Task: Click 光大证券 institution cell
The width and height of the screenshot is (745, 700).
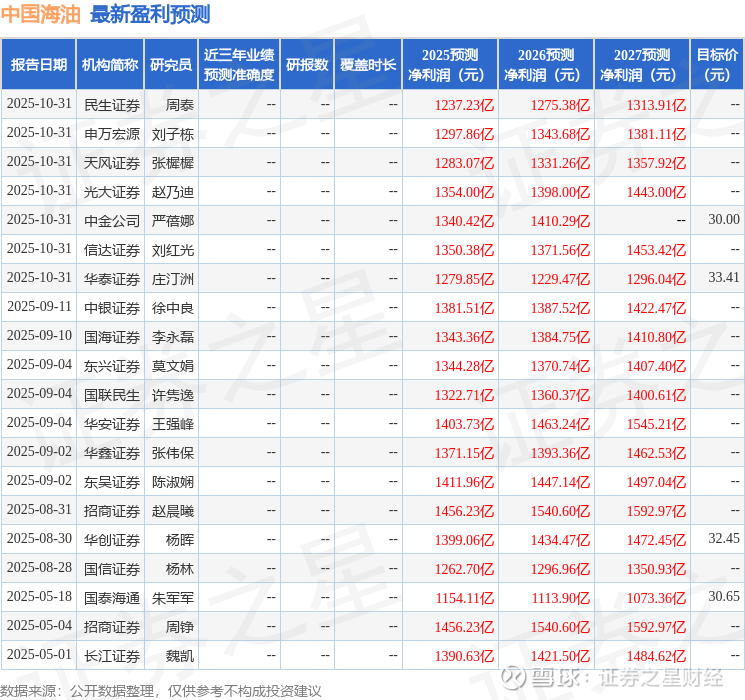Action: click(x=112, y=192)
